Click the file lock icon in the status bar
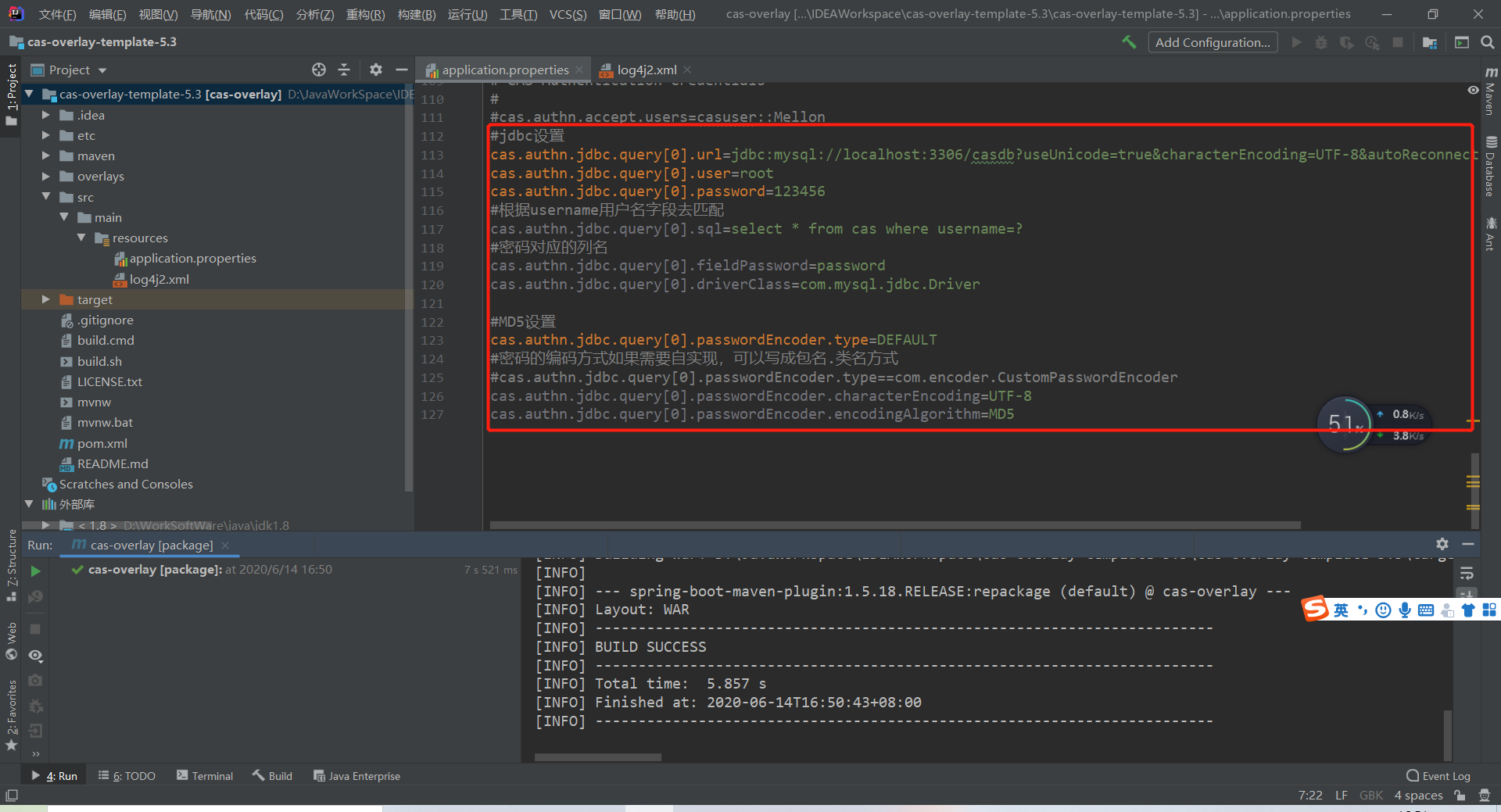The height and width of the screenshot is (812, 1501). (x=1460, y=795)
